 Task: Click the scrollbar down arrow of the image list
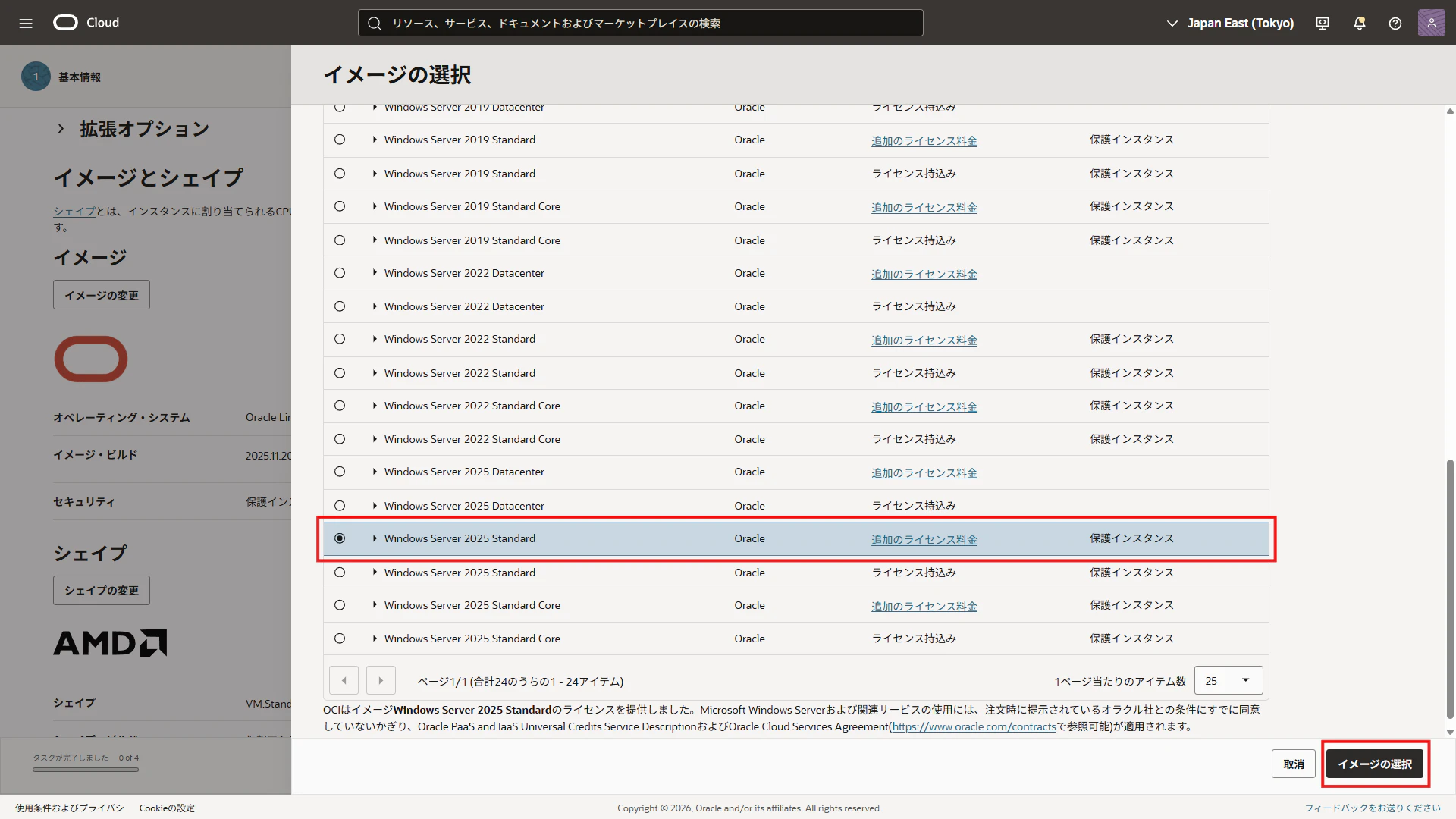tap(1450, 732)
